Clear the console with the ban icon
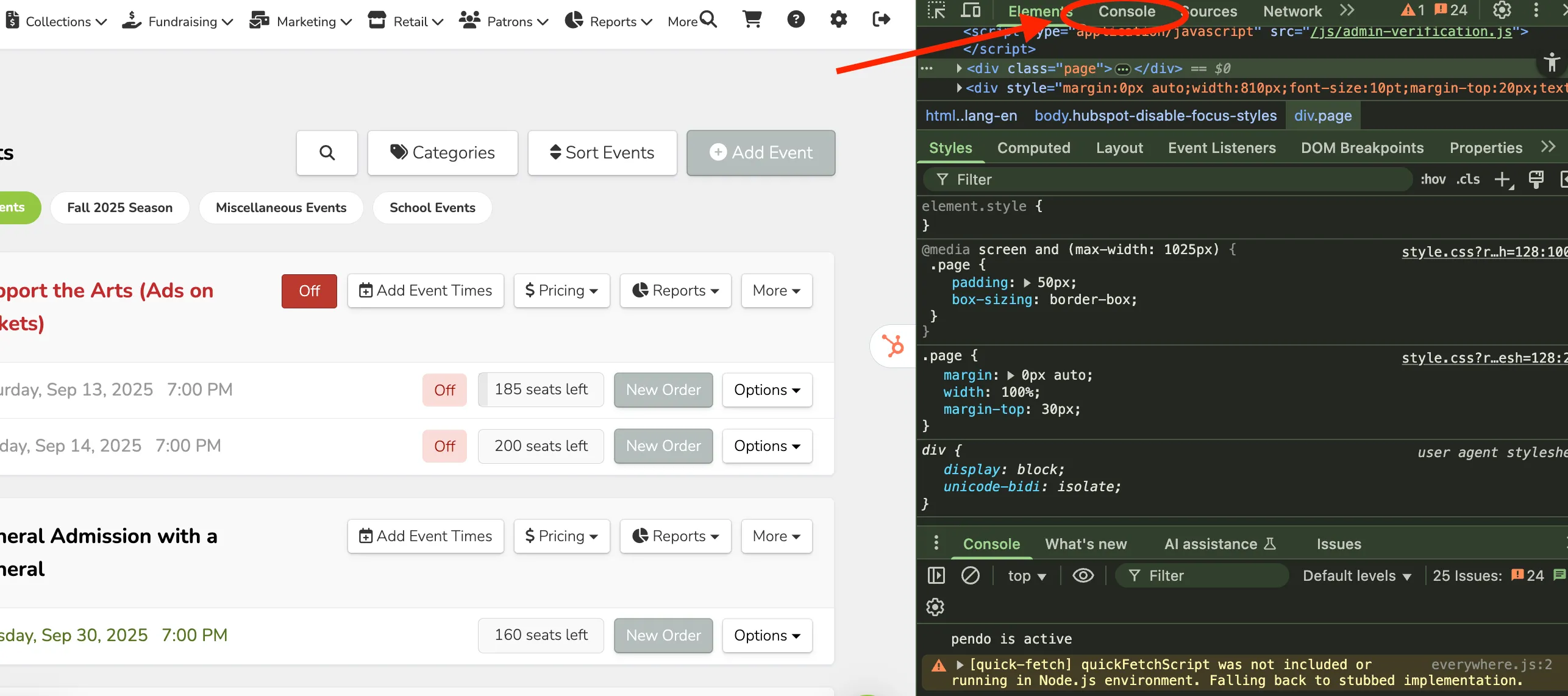 click(x=970, y=575)
